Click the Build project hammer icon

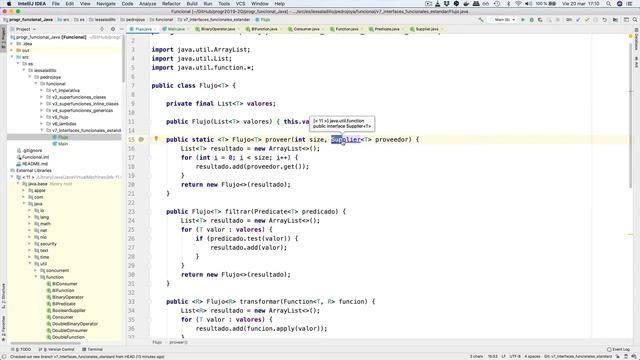pos(481,20)
